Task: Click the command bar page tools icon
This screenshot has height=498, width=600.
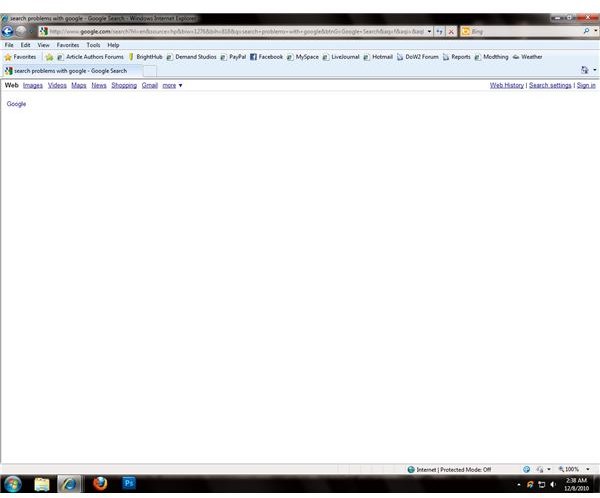Action: (584, 70)
